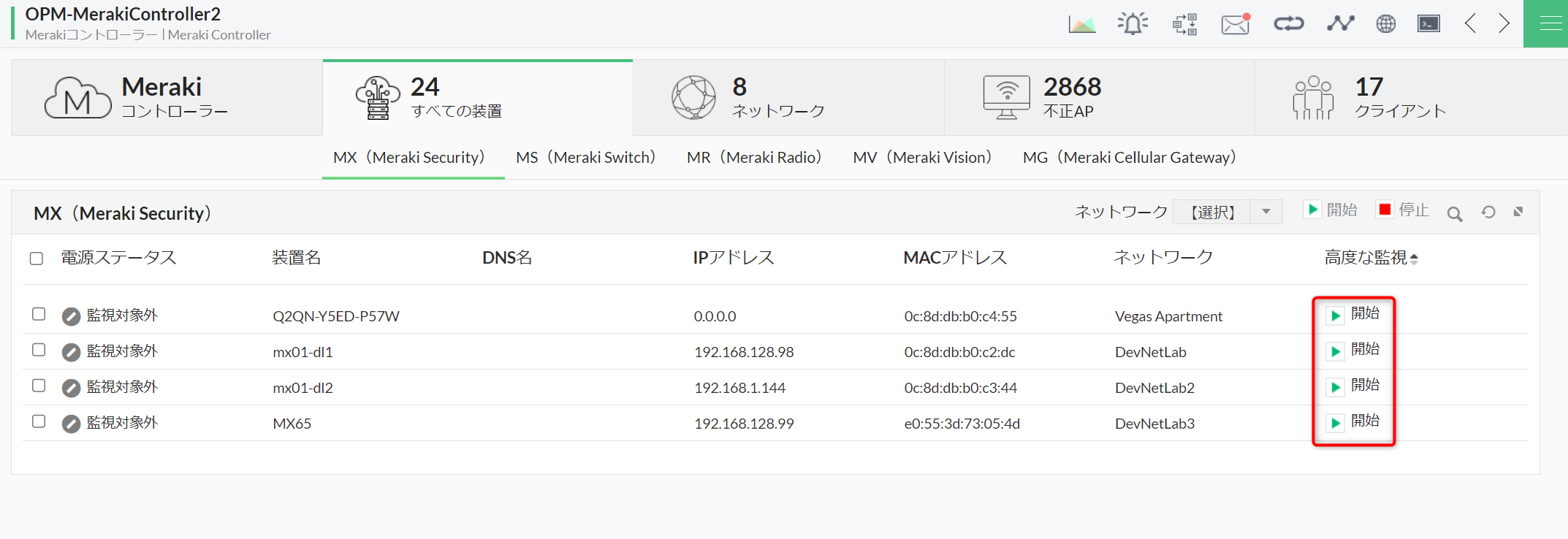
Task: Click the search magnifier in MX panel
Action: click(1455, 213)
